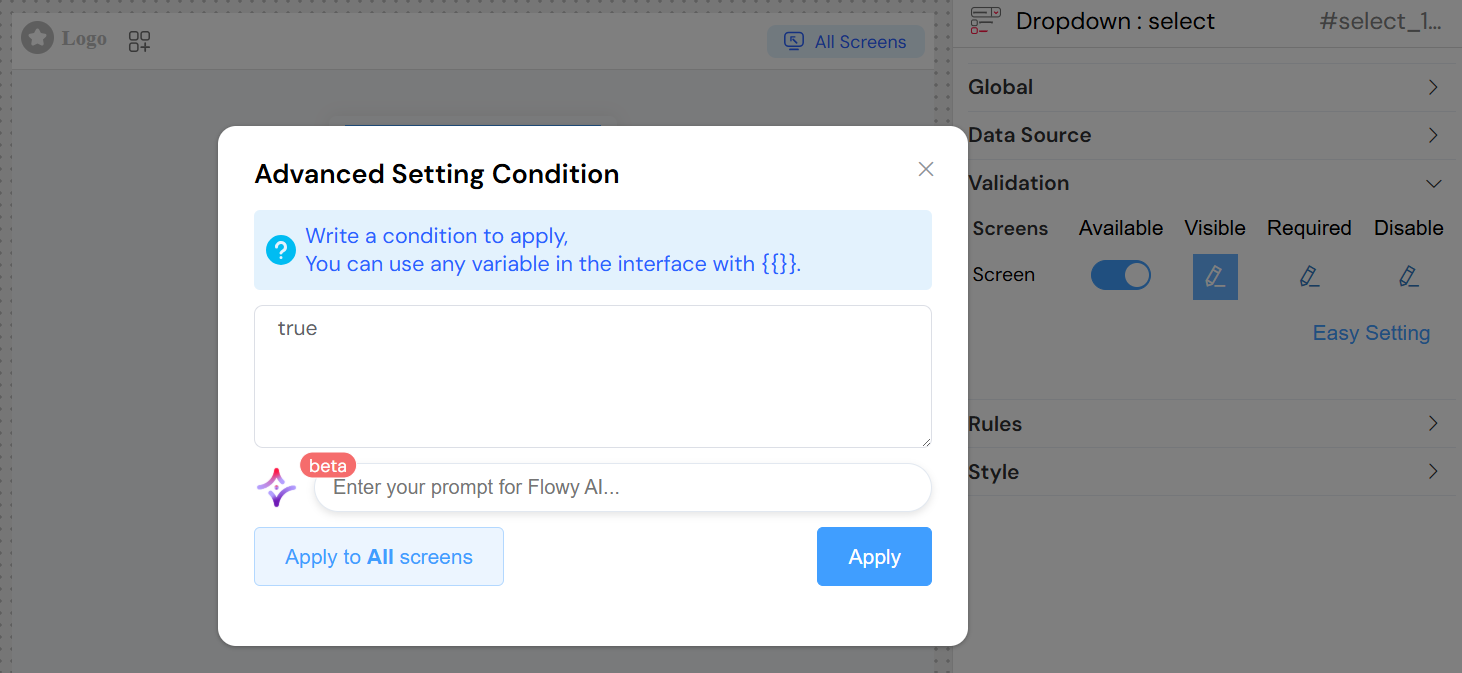Screen dimensions: 1462x673
Task: Open the Visible condition pencil editor
Action: pos(1215,275)
